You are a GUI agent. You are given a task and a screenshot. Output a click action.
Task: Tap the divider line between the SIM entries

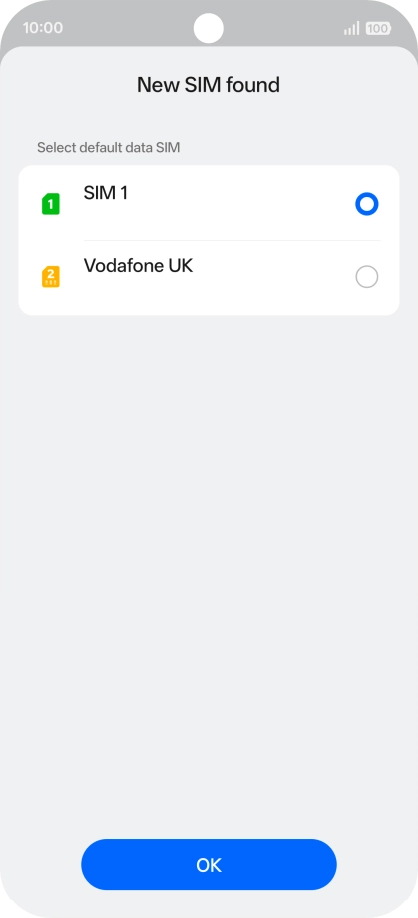pos(232,241)
